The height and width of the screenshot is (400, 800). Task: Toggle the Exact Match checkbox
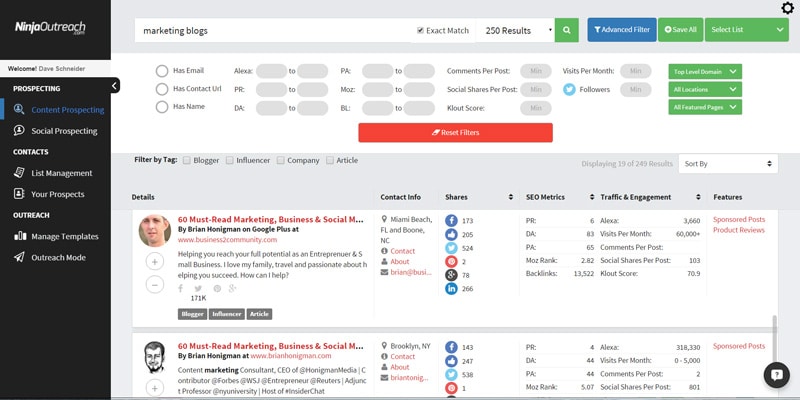pyautogui.click(x=420, y=30)
